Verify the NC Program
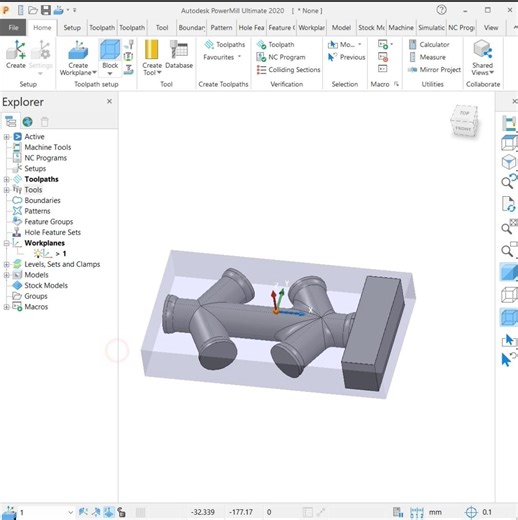The image size is (518, 520). pyautogui.click(x=281, y=57)
